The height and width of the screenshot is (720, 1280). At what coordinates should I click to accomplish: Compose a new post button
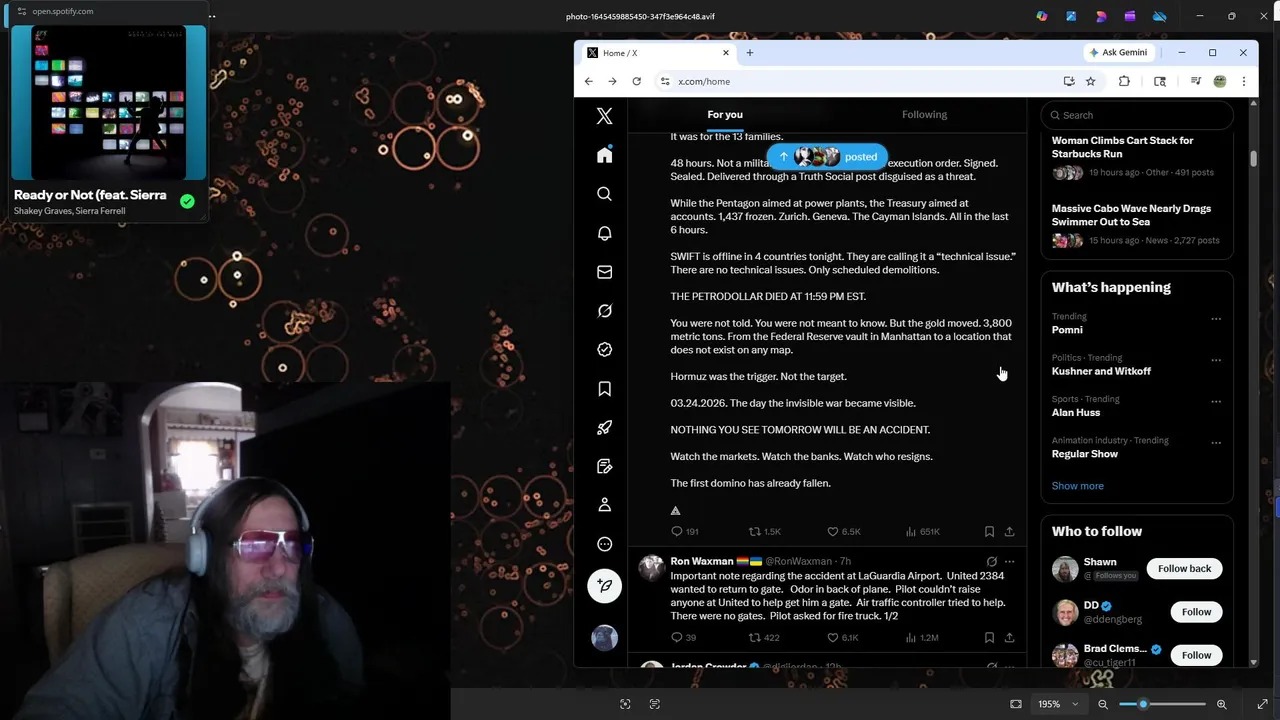coord(604,585)
